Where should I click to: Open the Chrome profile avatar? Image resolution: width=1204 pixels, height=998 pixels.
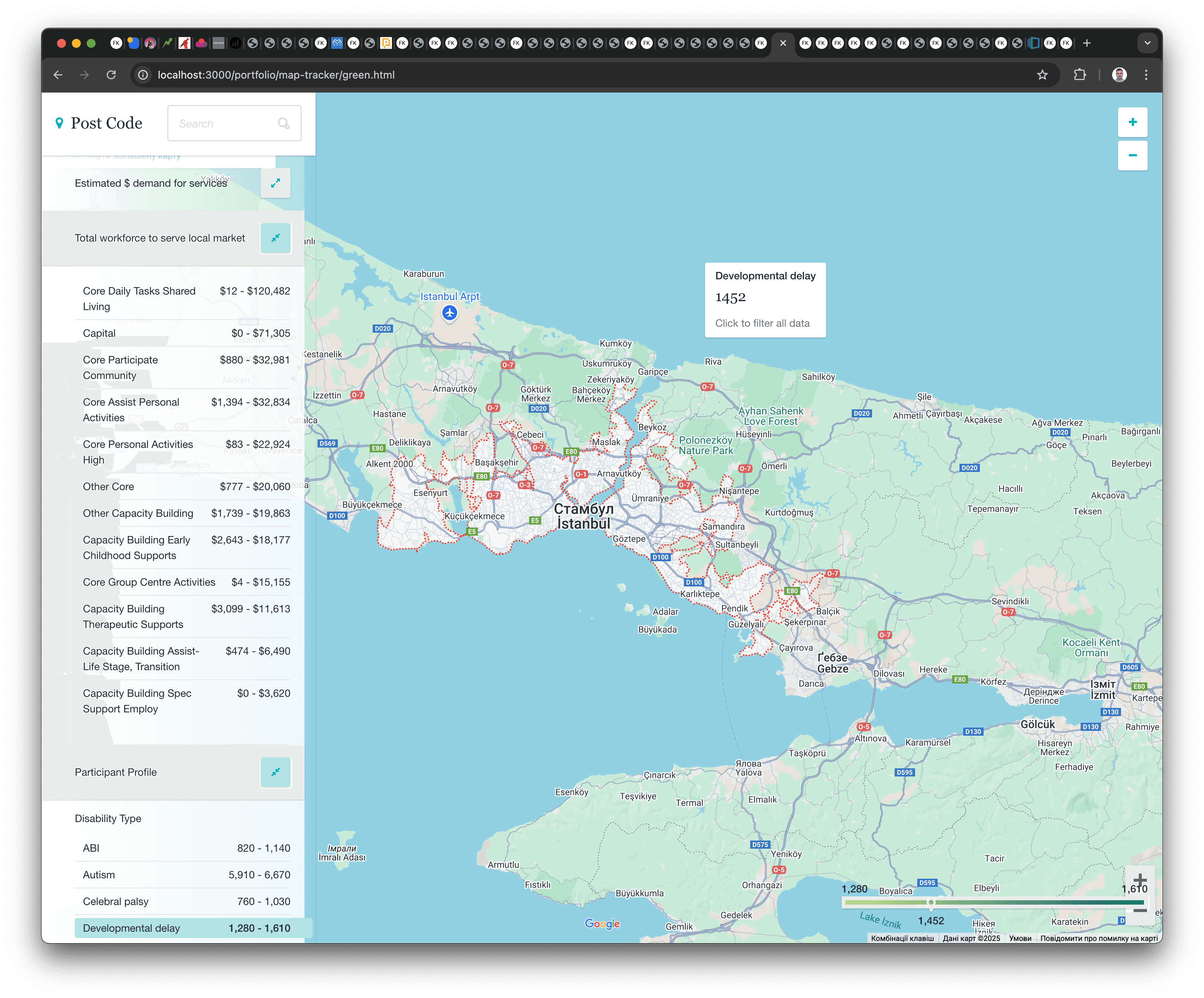point(1119,75)
